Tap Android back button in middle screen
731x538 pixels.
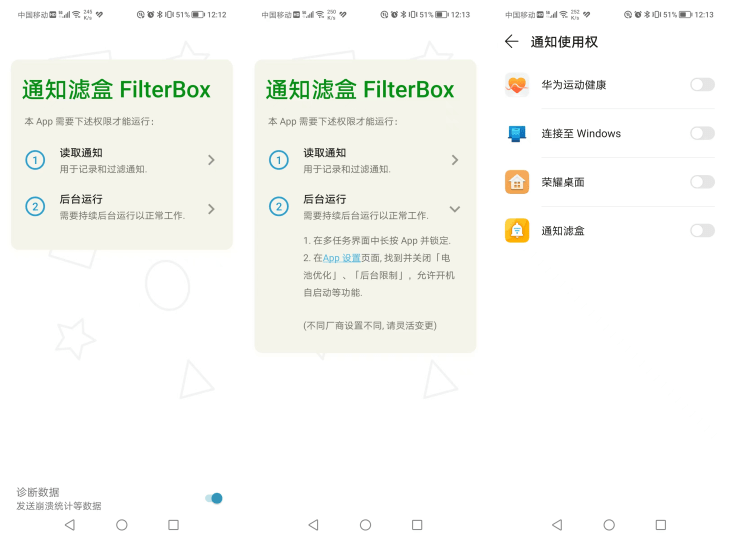(314, 525)
